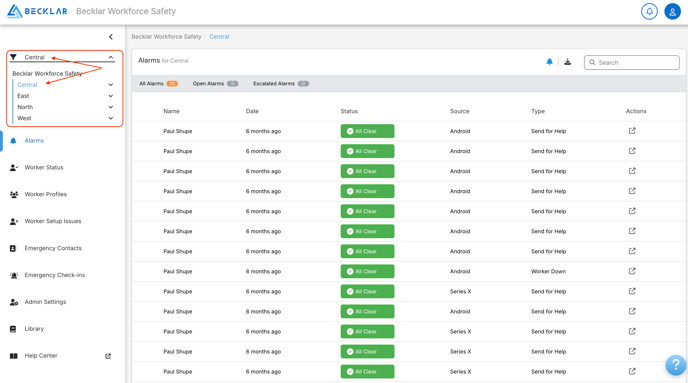Click Becklar Workforce Safety breadcrumb
The width and height of the screenshot is (688, 383).
pos(166,37)
